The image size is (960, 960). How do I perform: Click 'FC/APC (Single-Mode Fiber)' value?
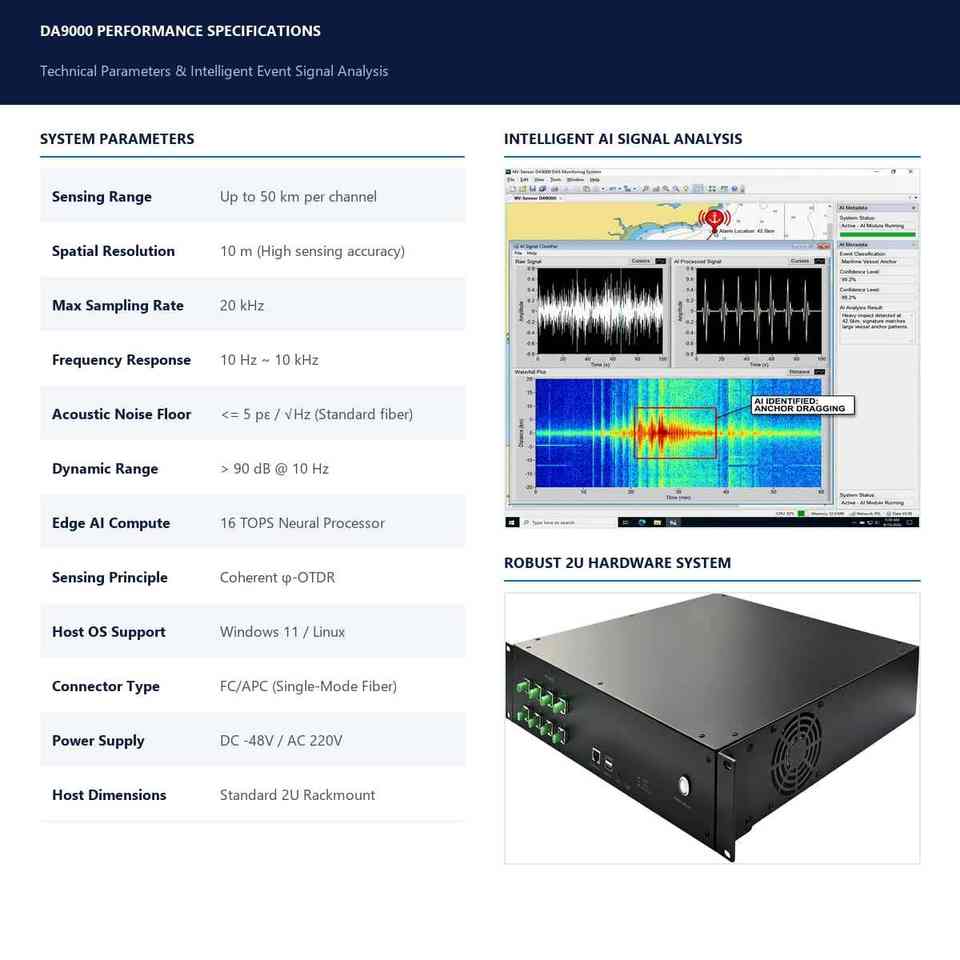point(308,686)
